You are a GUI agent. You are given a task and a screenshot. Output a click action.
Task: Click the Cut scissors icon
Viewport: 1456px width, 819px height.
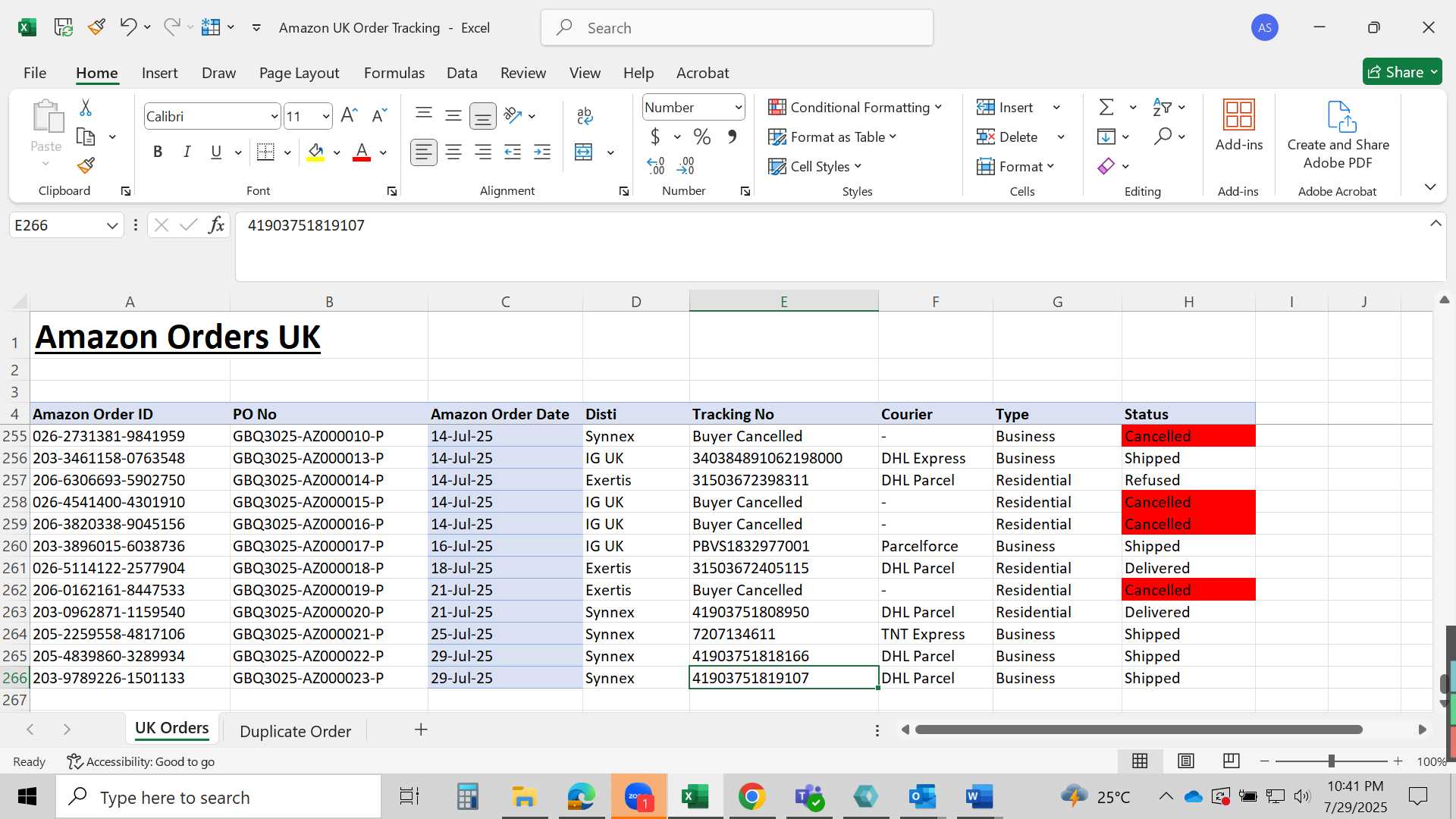pyautogui.click(x=86, y=108)
